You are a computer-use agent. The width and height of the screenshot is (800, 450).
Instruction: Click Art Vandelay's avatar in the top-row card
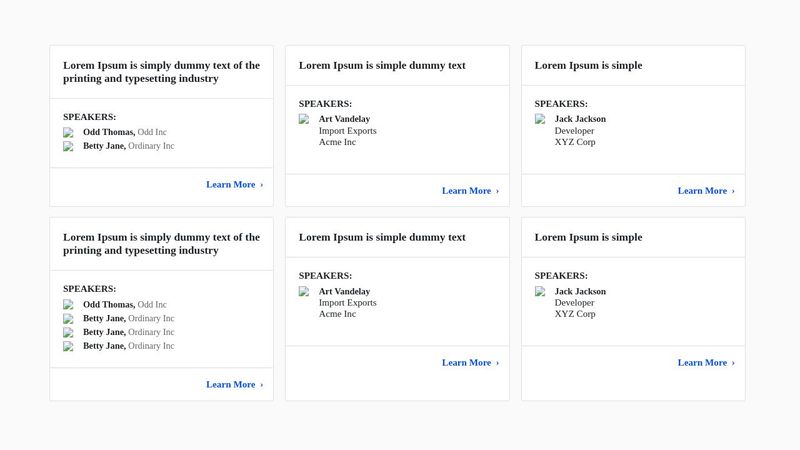(304, 119)
